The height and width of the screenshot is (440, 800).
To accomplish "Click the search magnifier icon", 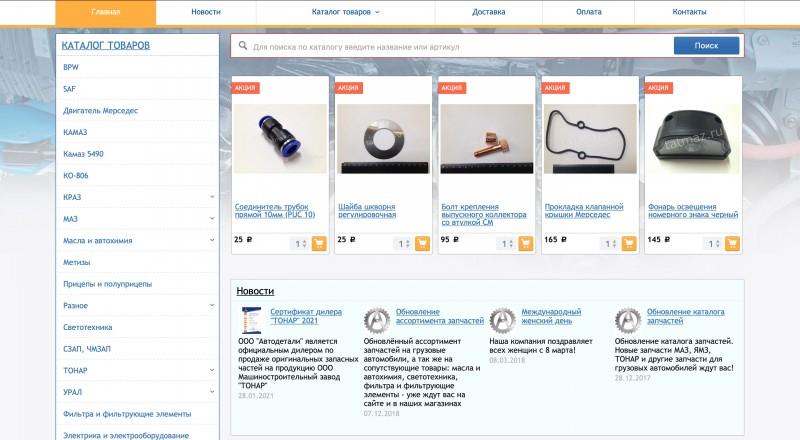I will tap(243, 46).
